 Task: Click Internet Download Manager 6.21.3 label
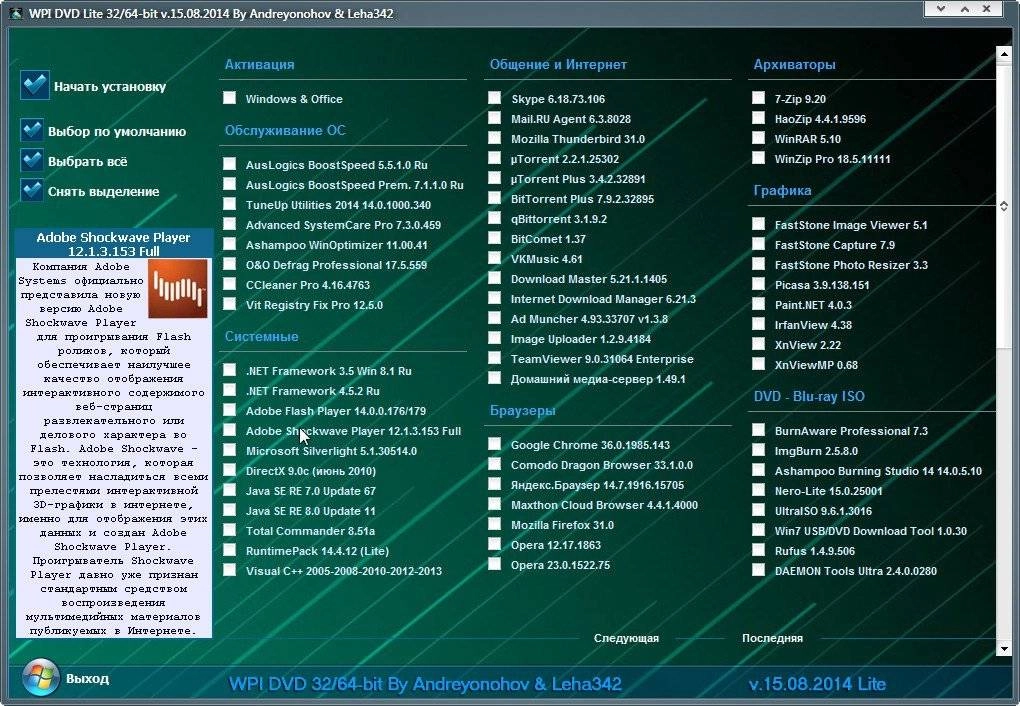(603, 299)
